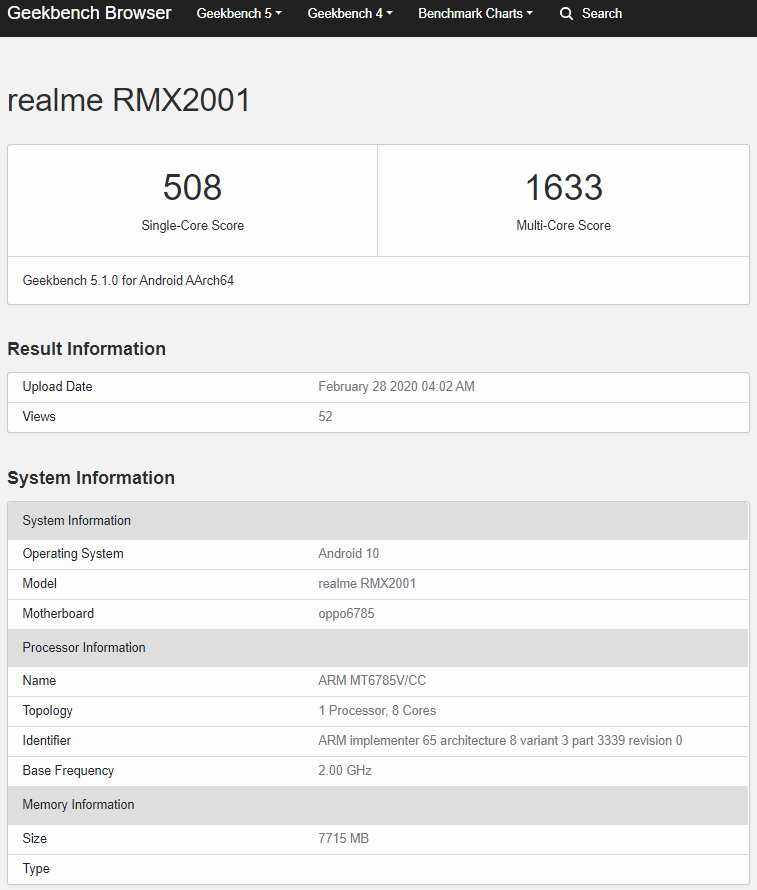Select the base frequency value 2.00 GHz
The height and width of the screenshot is (890, 757).
pyautogui.click(x=345, y=771)
